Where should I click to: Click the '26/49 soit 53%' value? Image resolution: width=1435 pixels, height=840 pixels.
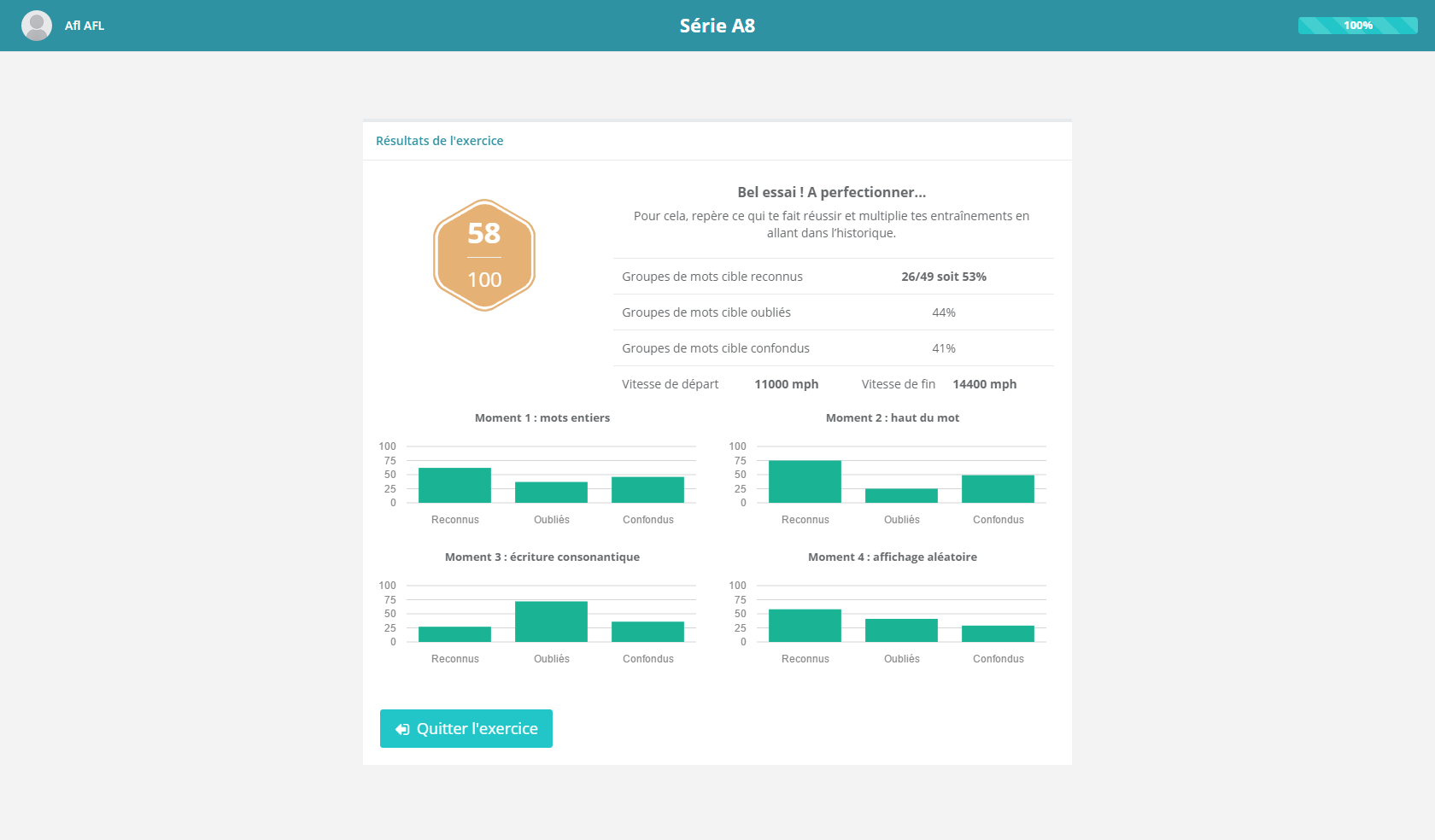944,277
